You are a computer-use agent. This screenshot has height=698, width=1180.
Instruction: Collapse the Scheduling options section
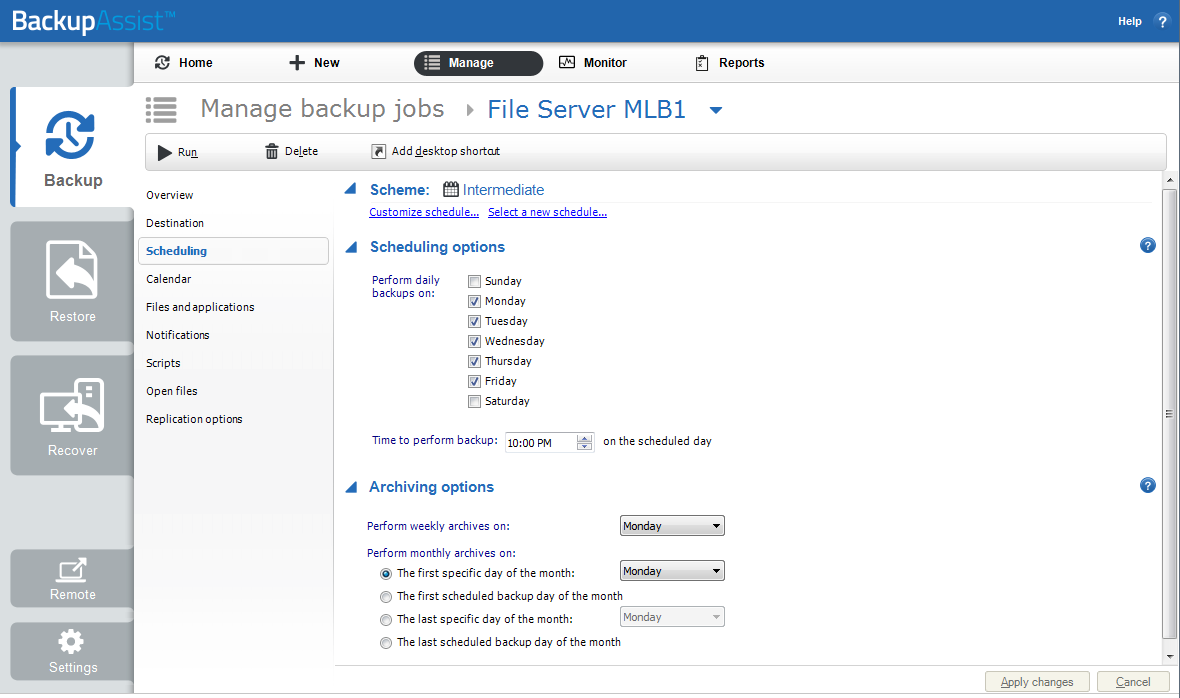(x=351, y=247)
